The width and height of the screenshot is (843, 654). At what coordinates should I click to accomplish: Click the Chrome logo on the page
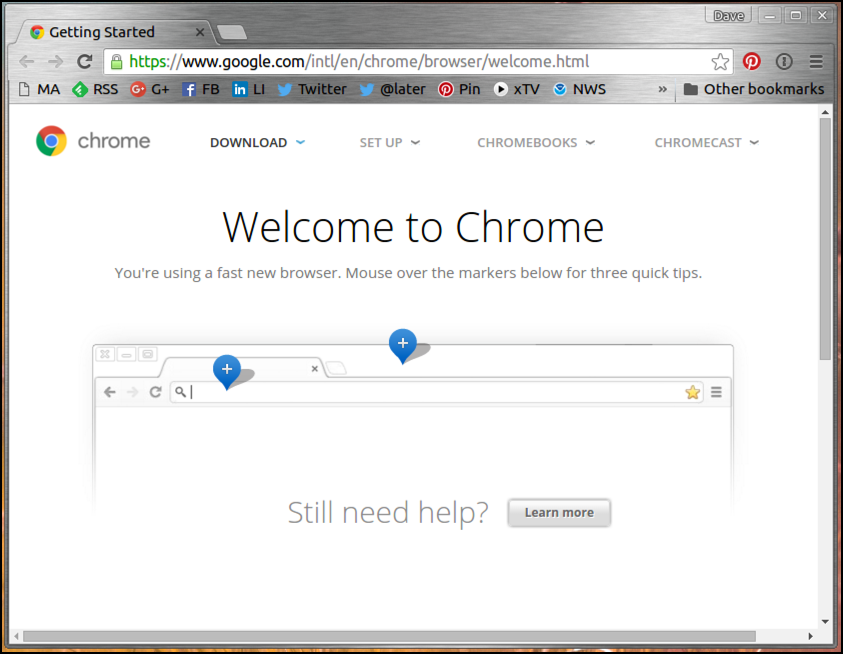tap(51, 141)
